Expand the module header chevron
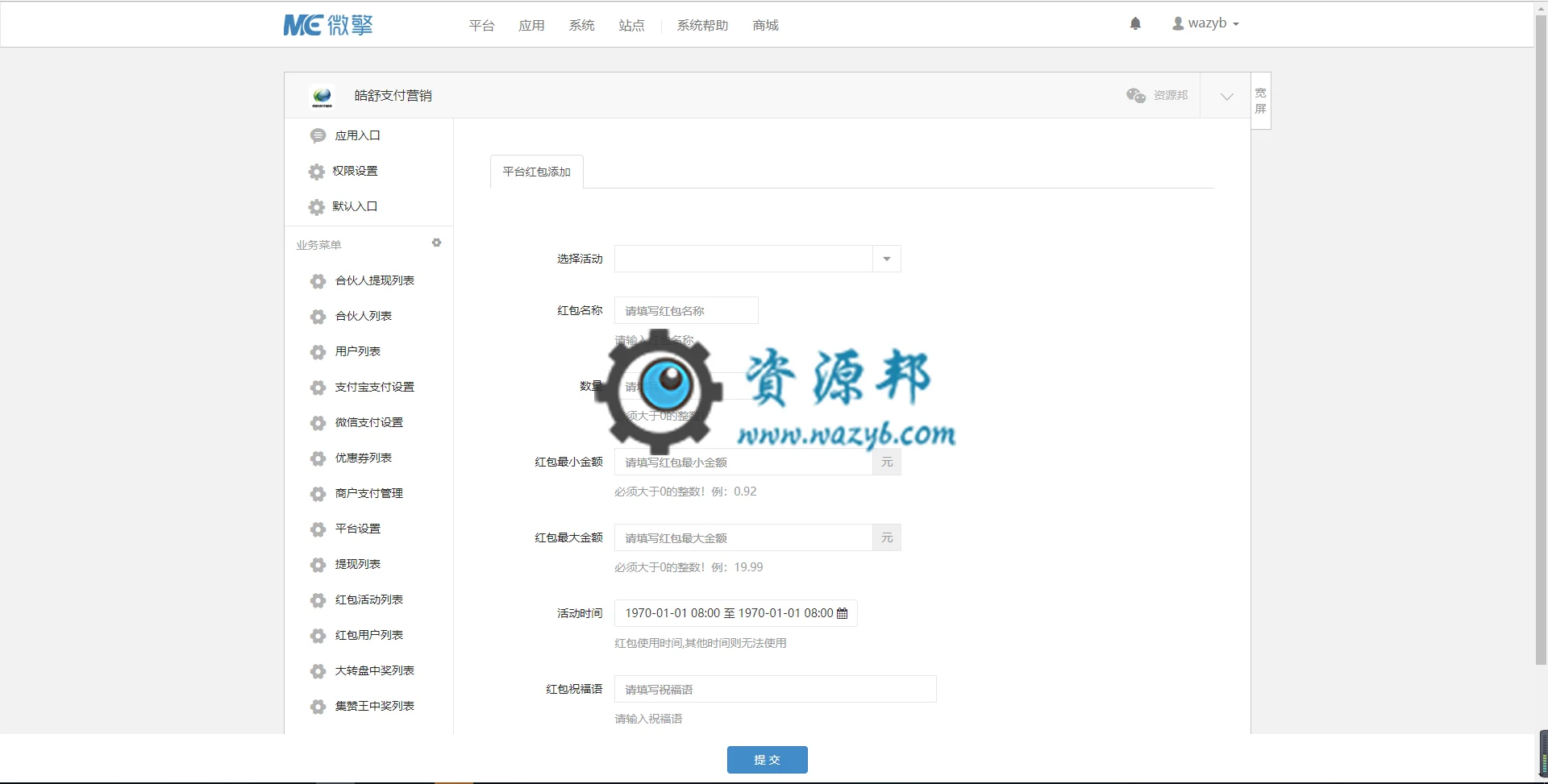 (x=1226, y=96)
